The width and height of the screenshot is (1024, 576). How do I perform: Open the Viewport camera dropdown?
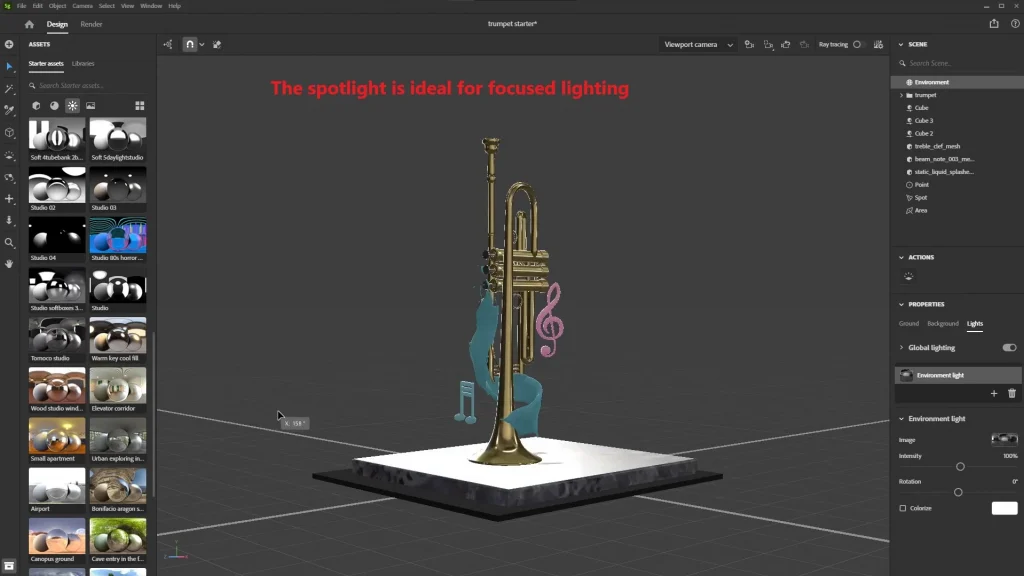click(698, 44)
